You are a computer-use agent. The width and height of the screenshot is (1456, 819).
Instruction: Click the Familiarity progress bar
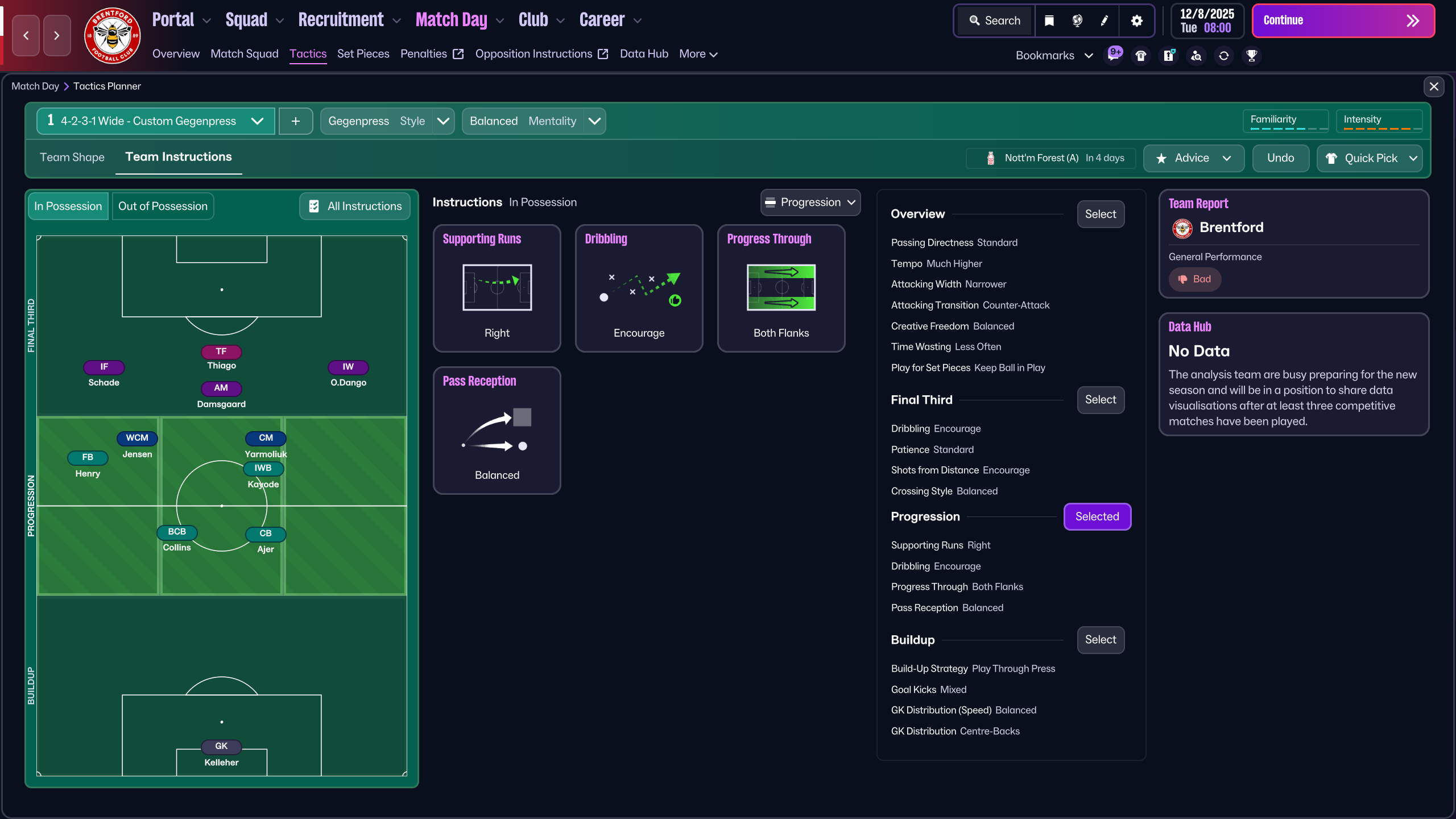click(1285, 121)
